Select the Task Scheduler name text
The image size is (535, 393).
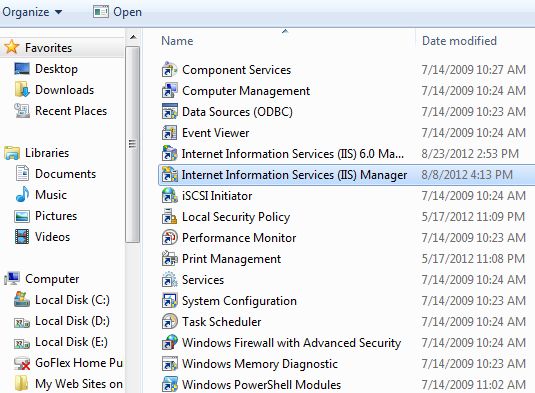[222, 322]
